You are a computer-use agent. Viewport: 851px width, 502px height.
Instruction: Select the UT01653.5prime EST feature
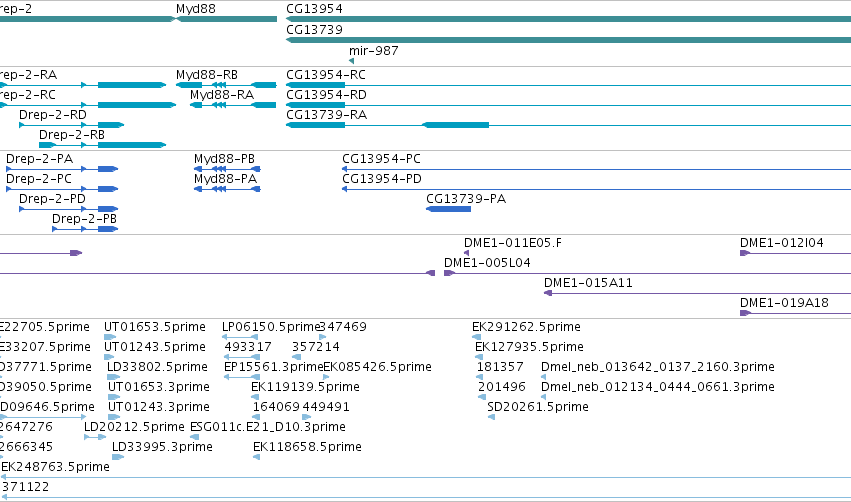[110, 337]
